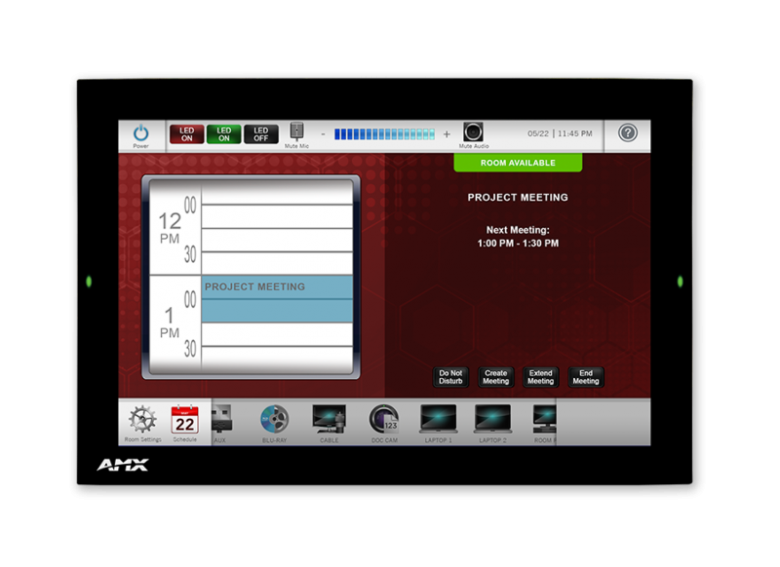Viewport: 780px width, 567px height.
Task: Mute the microphone
Action: tap(296, 133)
